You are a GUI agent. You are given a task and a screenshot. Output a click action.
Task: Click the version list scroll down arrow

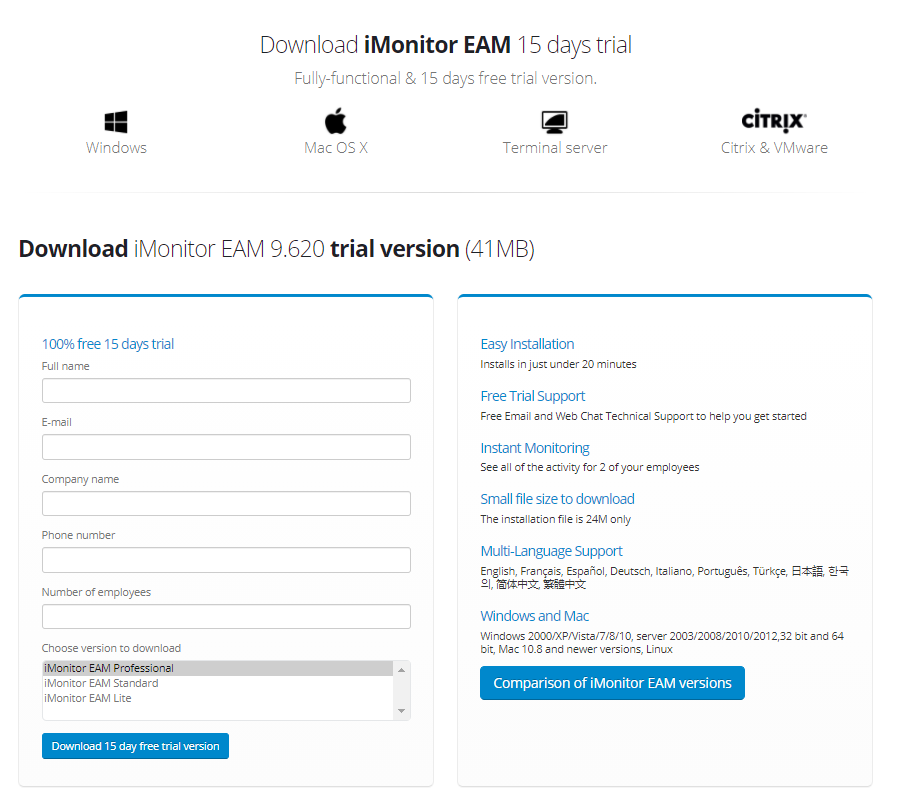click(x=402, y=711)
